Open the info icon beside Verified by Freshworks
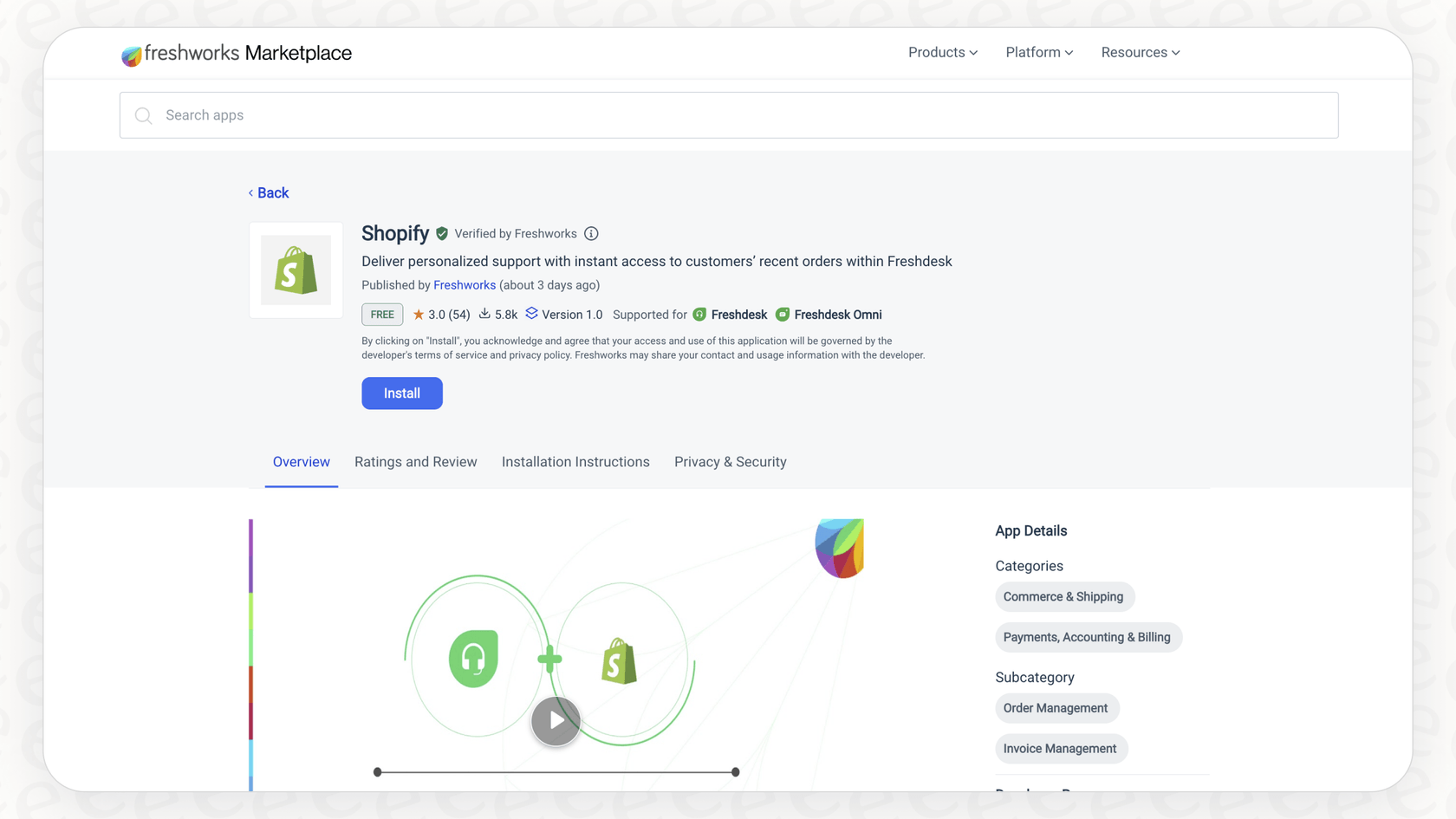This screenshot has width=1456, height=819. coord(591,233)
